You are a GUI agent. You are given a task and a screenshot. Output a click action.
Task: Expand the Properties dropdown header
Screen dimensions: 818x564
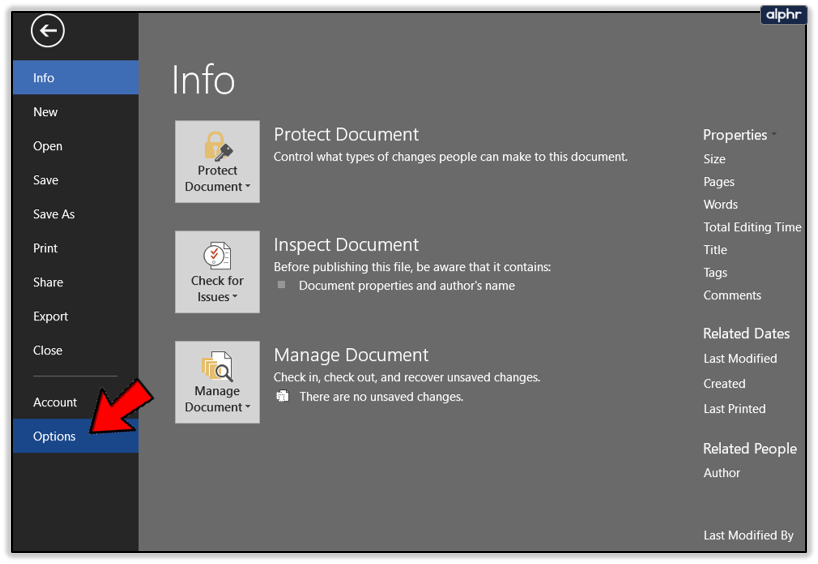pos(739,135)
